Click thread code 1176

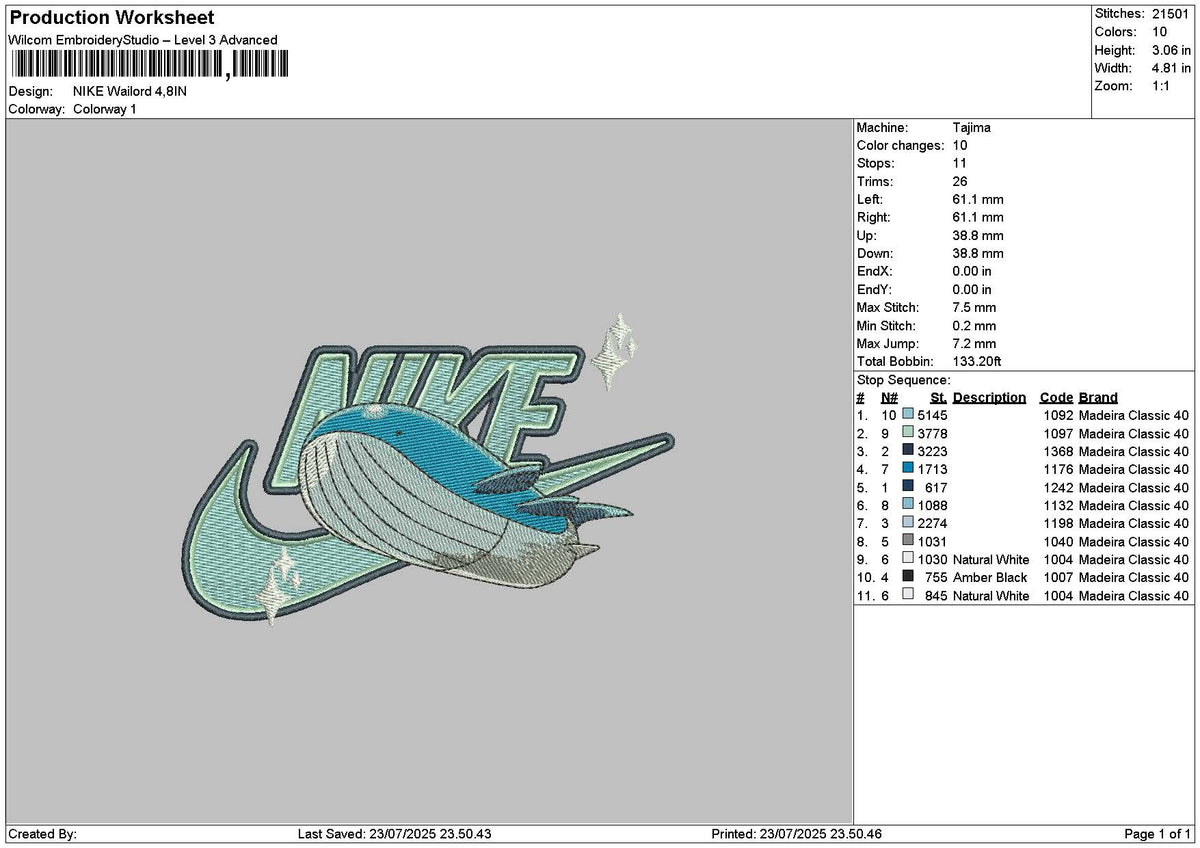point(1059,468)
